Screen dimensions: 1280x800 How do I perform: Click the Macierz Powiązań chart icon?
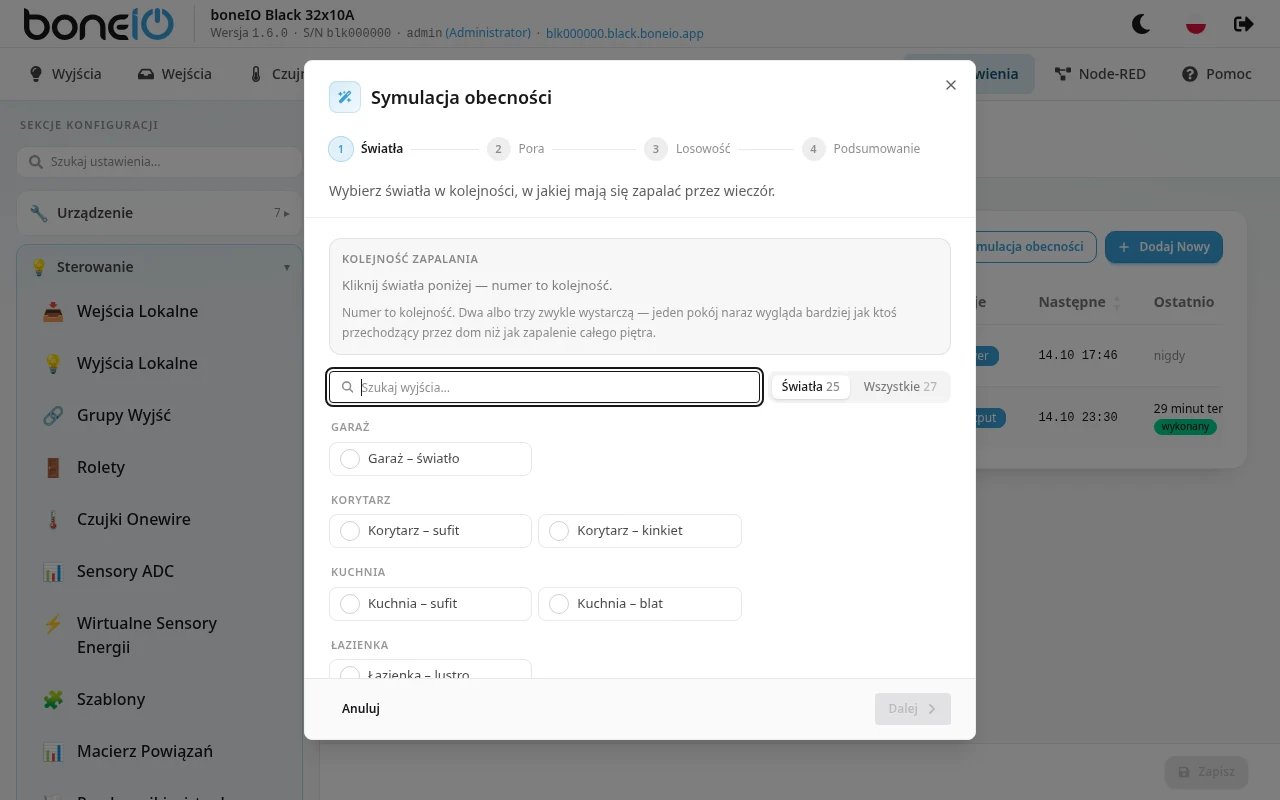[x=53, y=751]
